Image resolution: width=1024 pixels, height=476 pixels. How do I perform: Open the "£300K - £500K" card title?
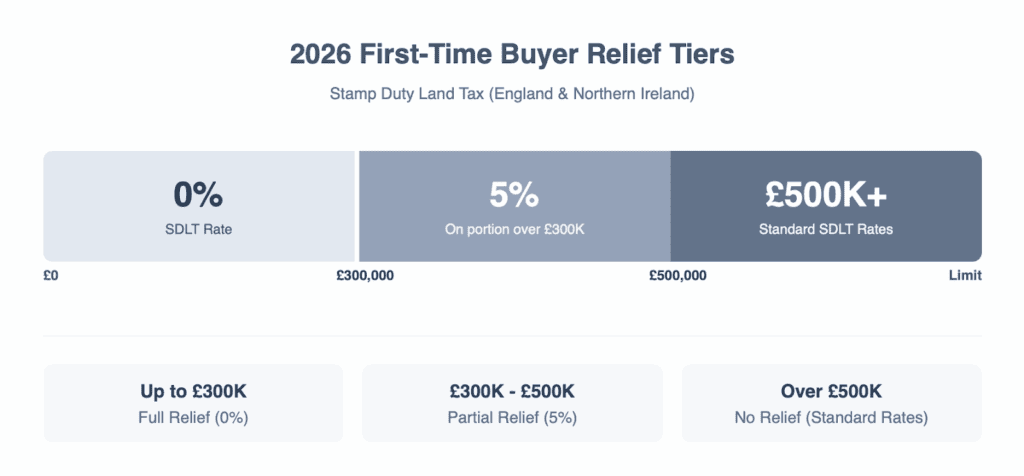(x=512, y=392)
